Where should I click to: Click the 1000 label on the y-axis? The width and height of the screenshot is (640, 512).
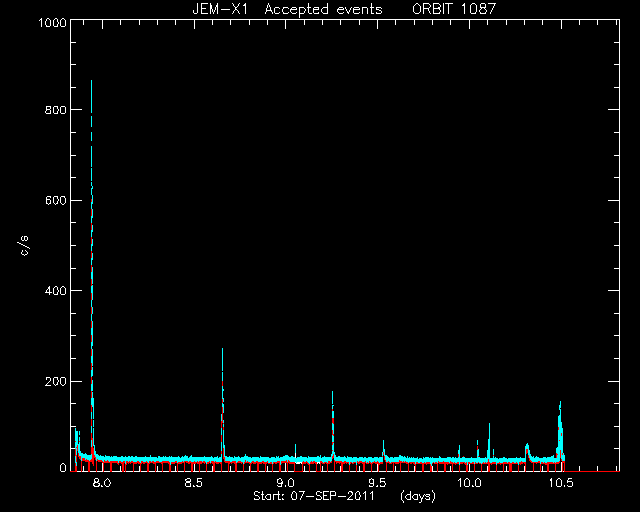point(52,23)
